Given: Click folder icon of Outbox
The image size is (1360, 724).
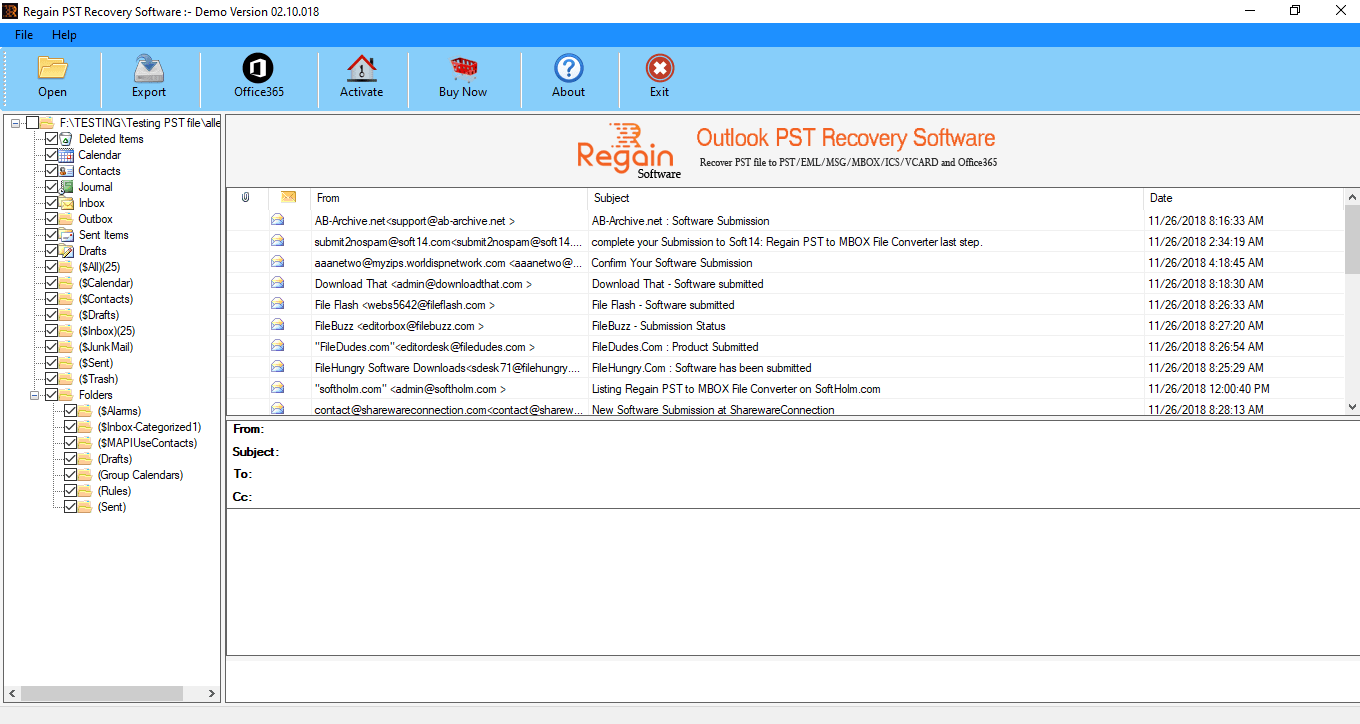Looking at the screenshot, I should pos(67,219).
